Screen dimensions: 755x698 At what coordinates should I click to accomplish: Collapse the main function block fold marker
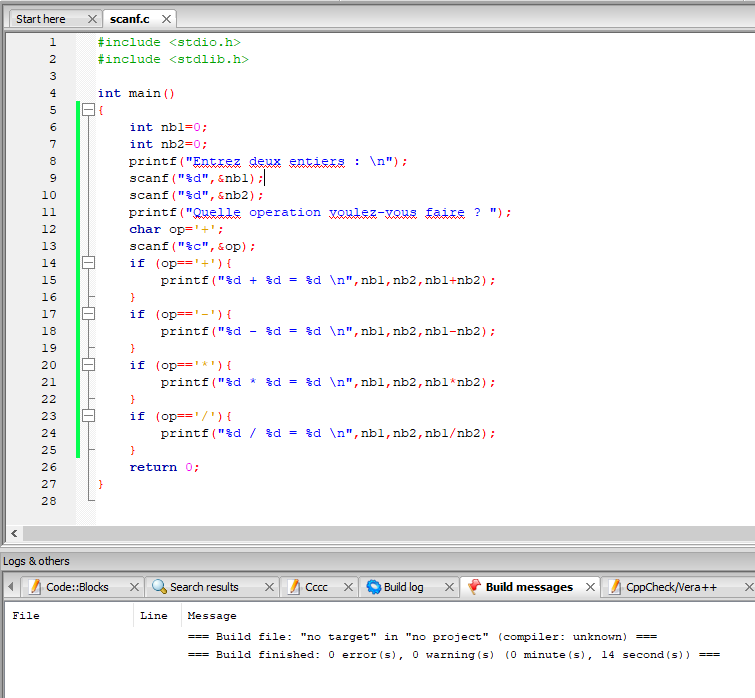point(88,110)
